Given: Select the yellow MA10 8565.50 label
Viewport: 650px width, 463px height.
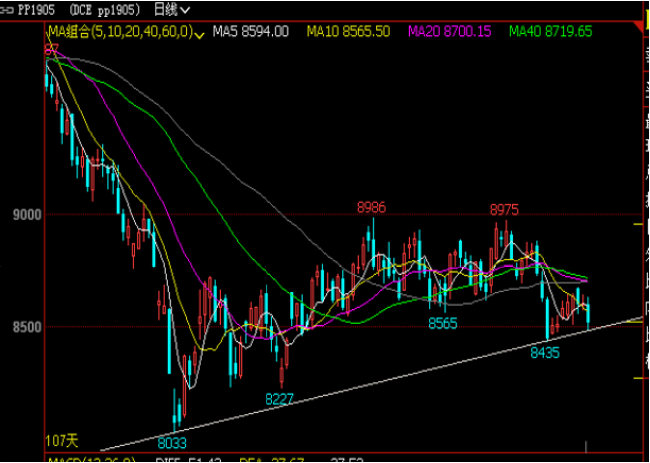Looking at the screenshot, I should coord(348,32).
